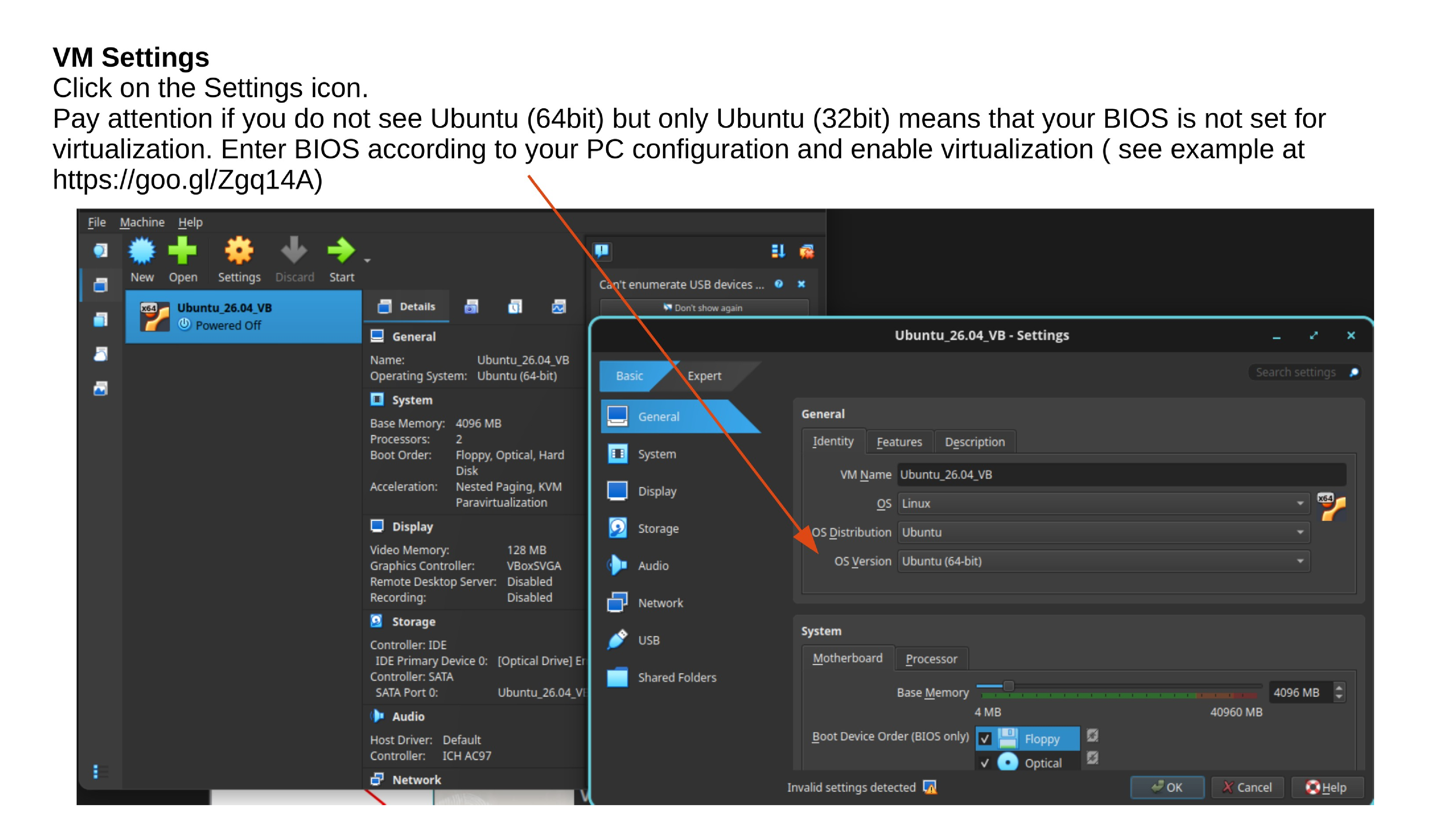
Task: Open the Identity tab
Action: tap(833, 442)
